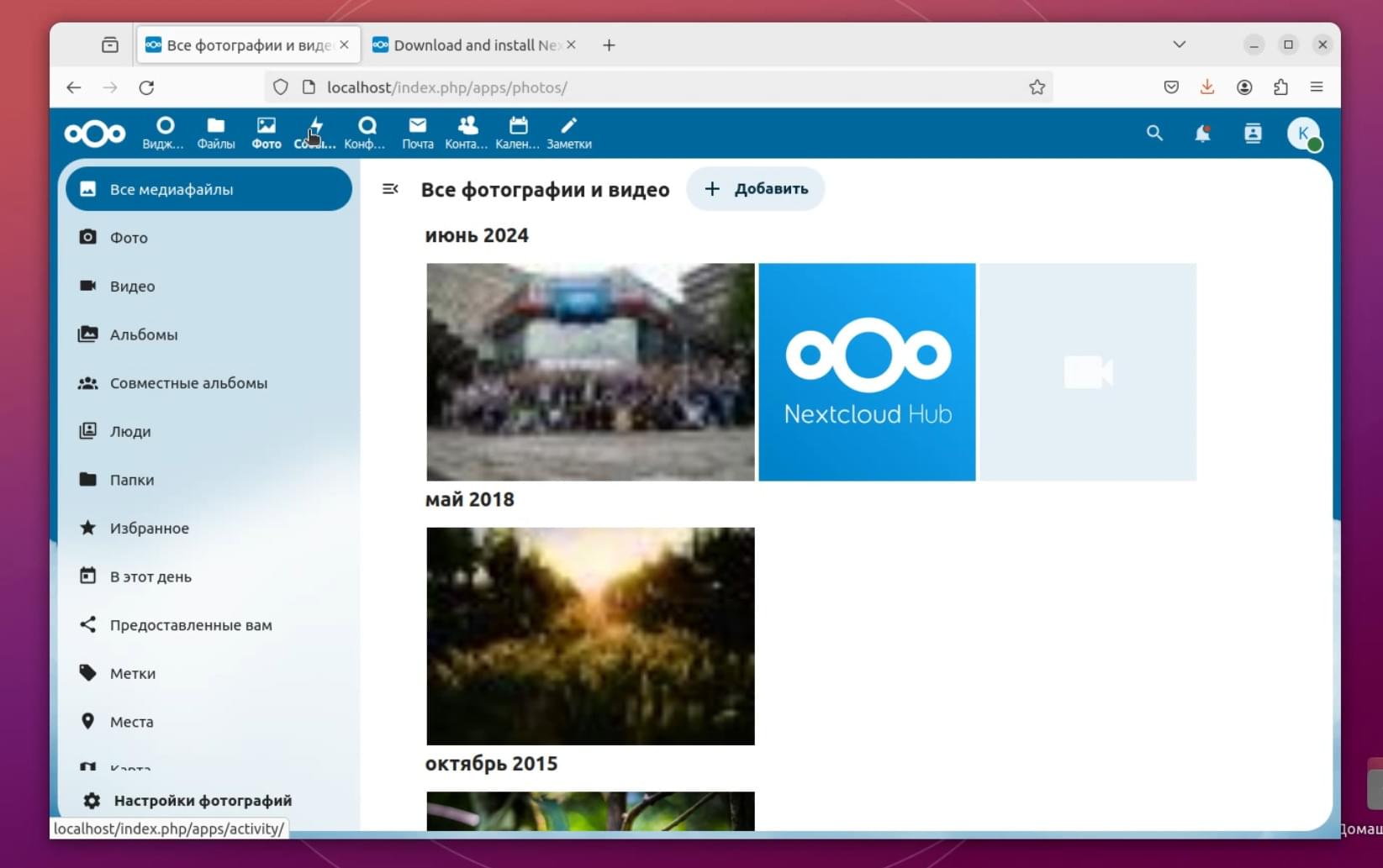Open the Talk conference app icon
Screen dimensions: 1383x868
click(x=367, y=133)
